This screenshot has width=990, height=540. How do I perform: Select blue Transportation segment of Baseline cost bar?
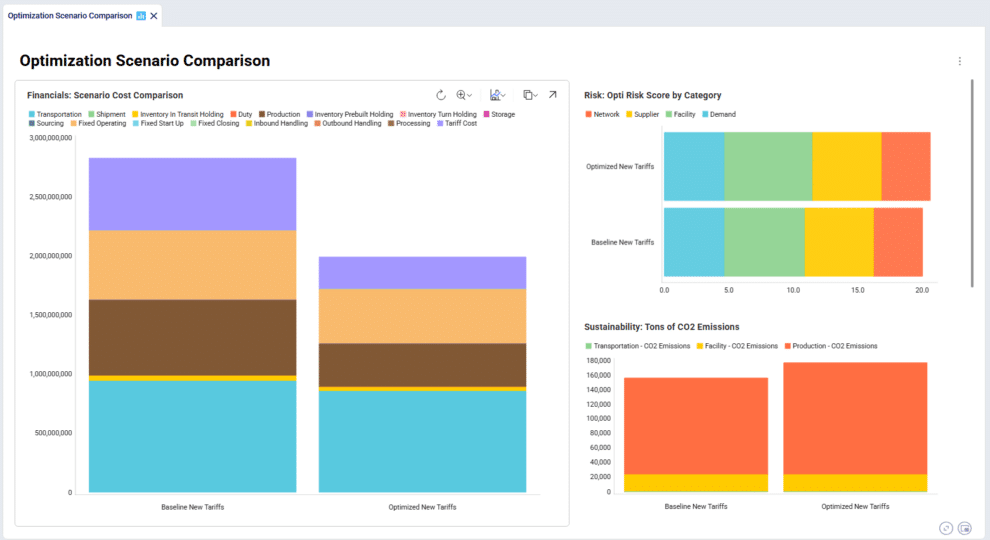193,436
